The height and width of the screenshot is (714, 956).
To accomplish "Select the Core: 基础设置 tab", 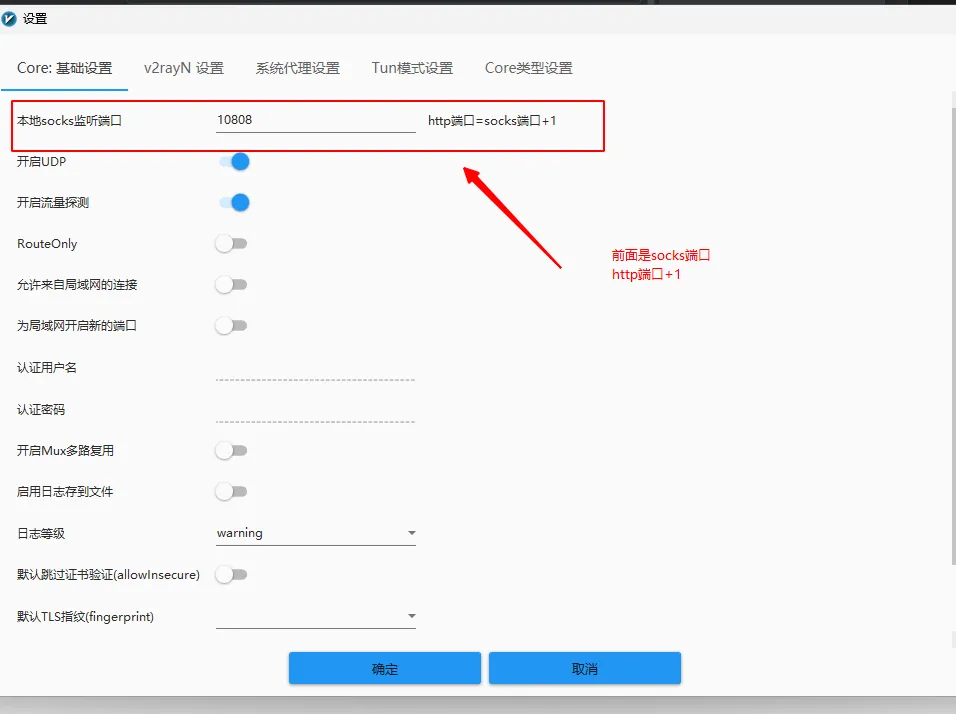I will point(65,68).
